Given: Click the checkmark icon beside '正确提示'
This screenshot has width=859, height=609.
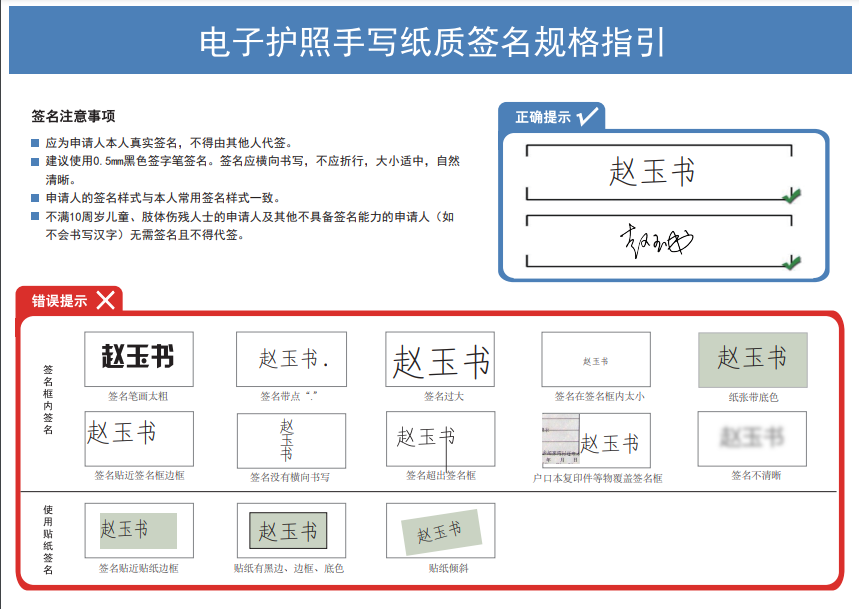Looking at the screenshot, I should pos(587,116).
